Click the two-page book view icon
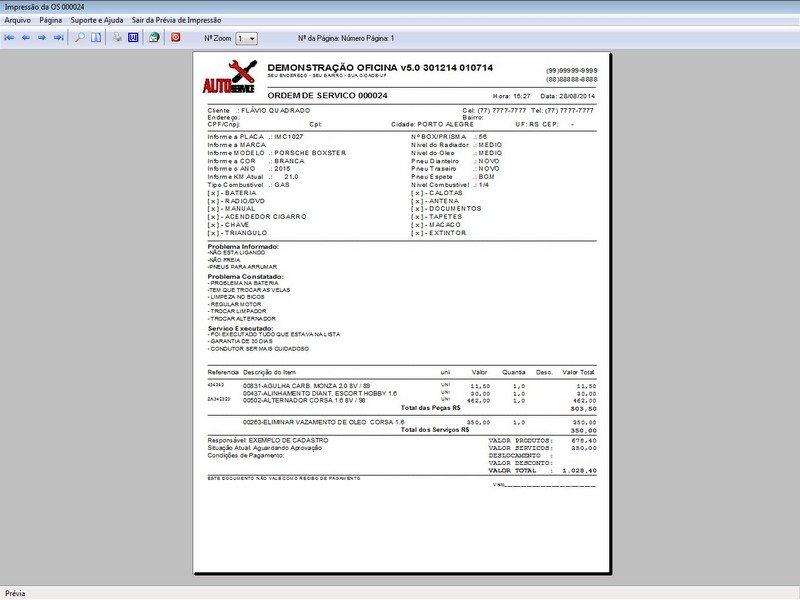This screenshot has width=800, height=600. point(96,38)
